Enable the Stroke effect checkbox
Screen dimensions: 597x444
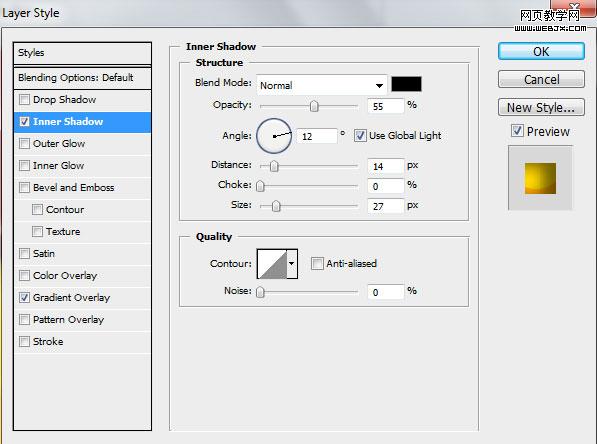[24, 342]
